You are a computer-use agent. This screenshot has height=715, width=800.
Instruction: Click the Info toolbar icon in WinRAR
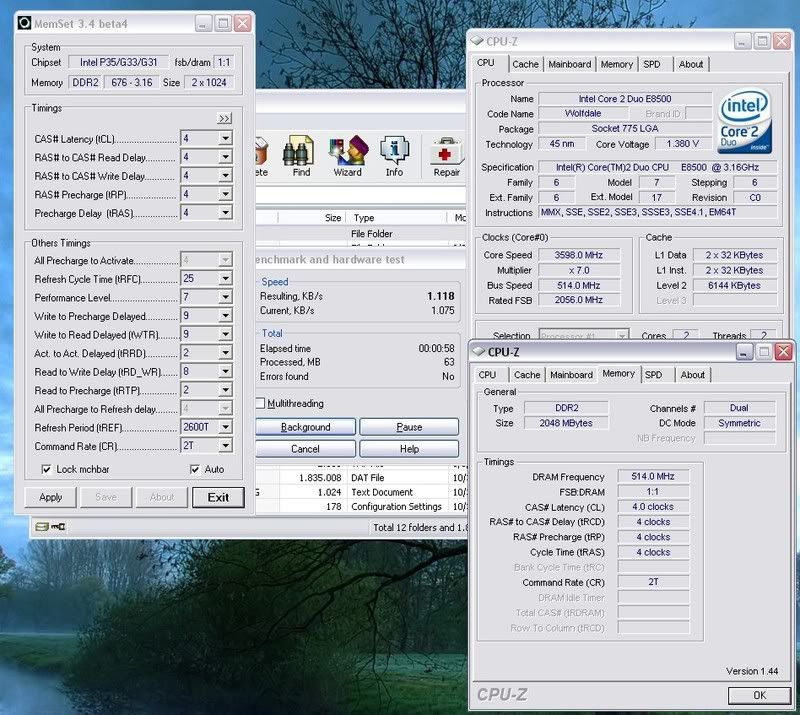pos(394,156)
